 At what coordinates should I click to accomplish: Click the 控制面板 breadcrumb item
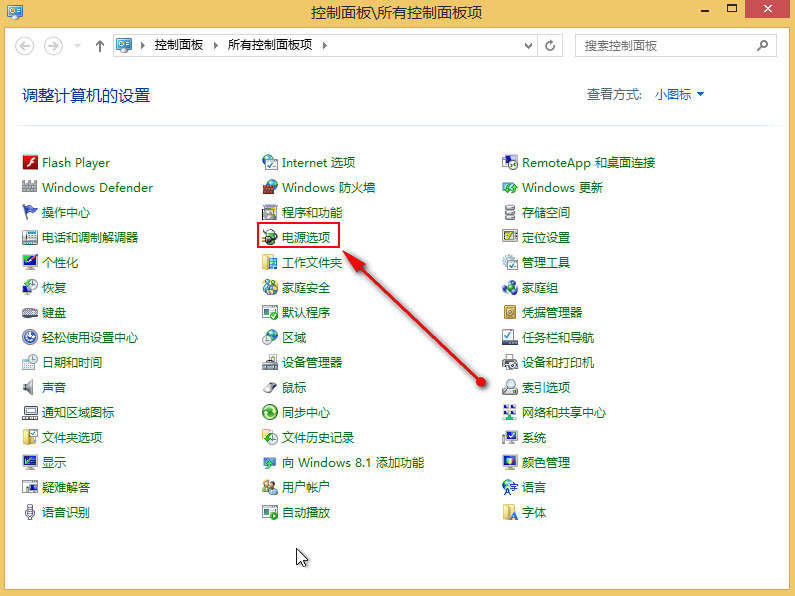(179, 45)
